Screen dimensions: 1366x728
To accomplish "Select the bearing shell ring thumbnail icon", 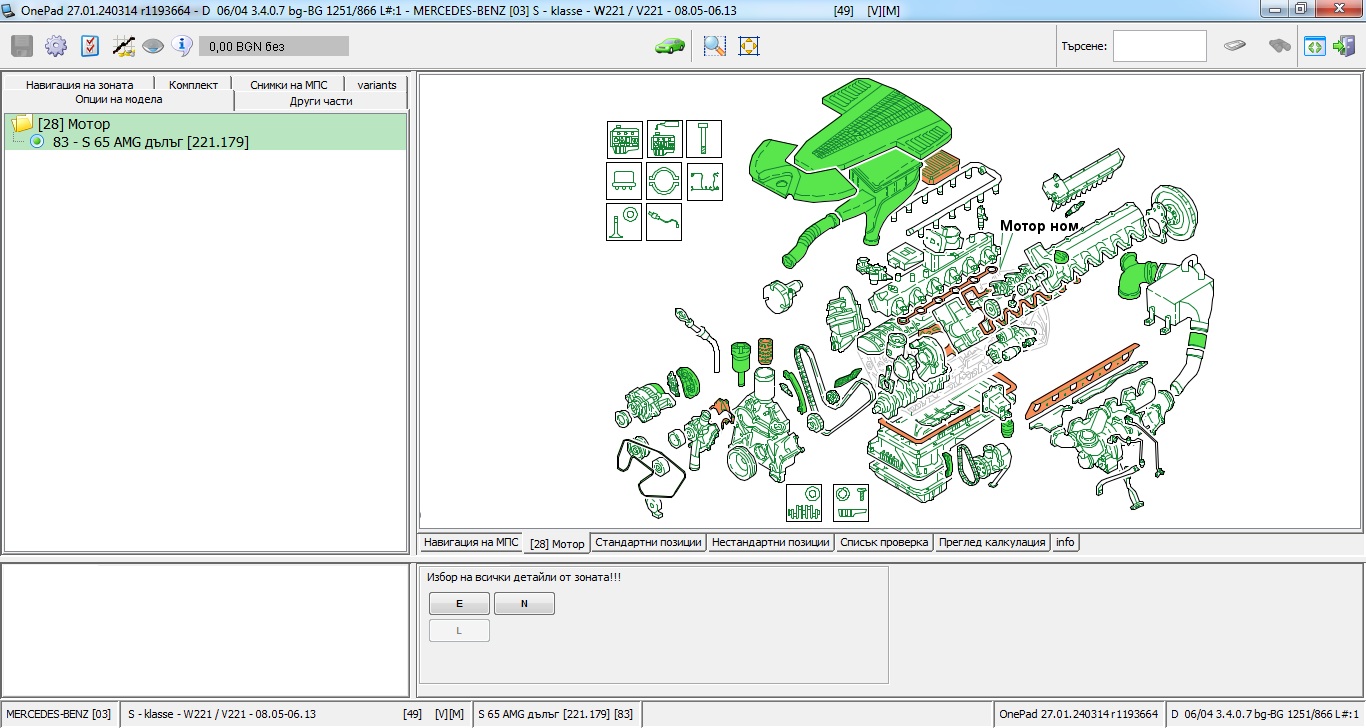I will [664, 181].
